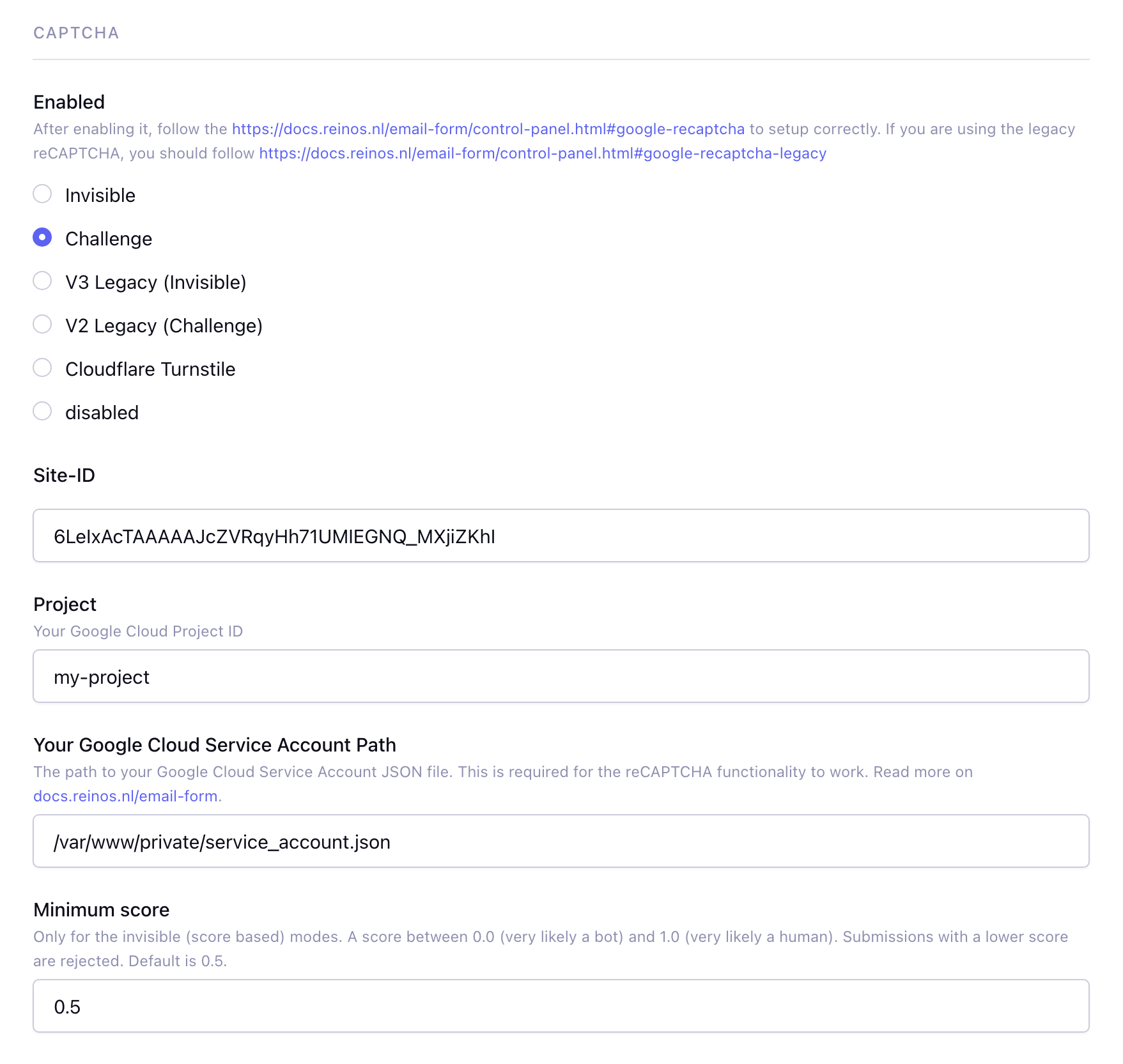
Task: Click the disabled label text
Action: [102, 412]
